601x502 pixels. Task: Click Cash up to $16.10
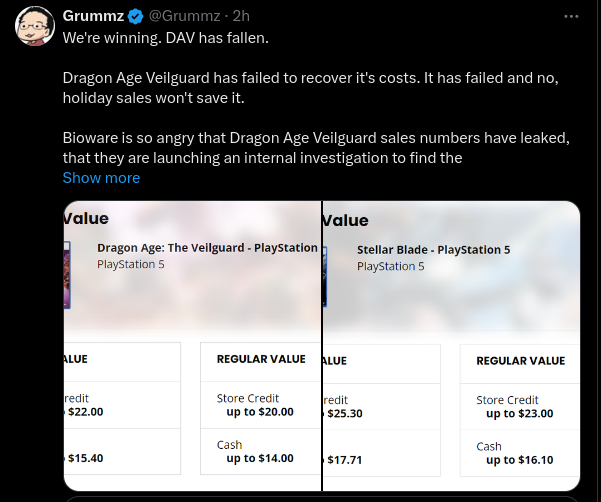click(514, 453)
